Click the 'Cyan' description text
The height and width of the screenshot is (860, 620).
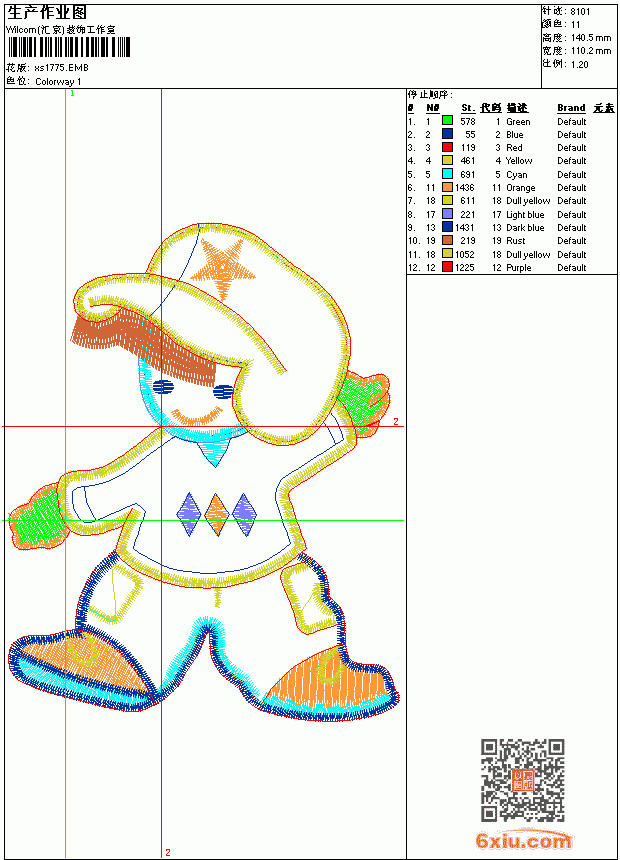click(x=516, y=175)
